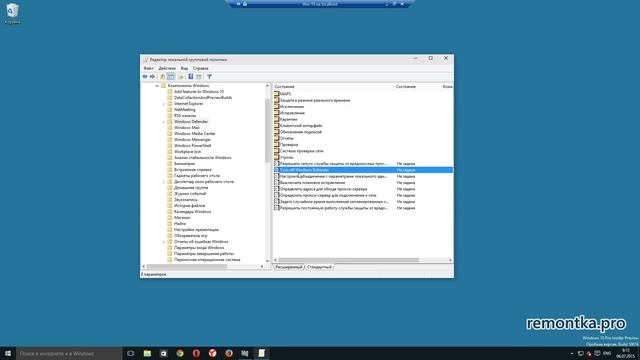Click Система проверки сети folder
640x360 pixels.
tap(301, 151)
